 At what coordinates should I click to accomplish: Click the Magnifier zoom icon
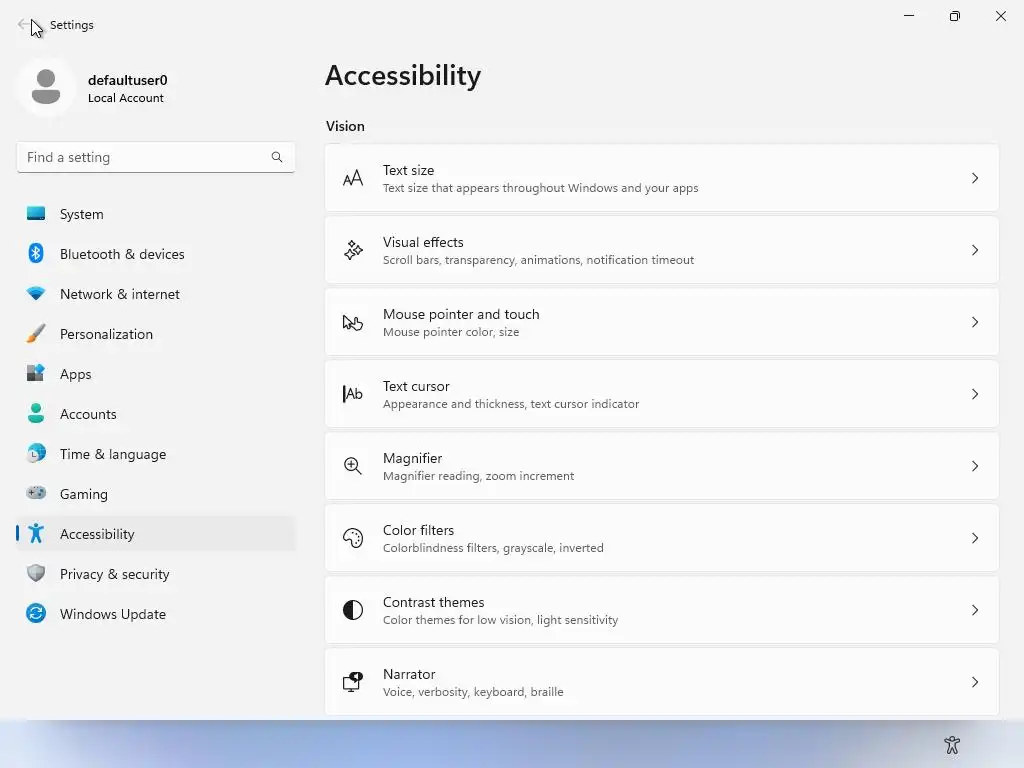tap(353, 466)
